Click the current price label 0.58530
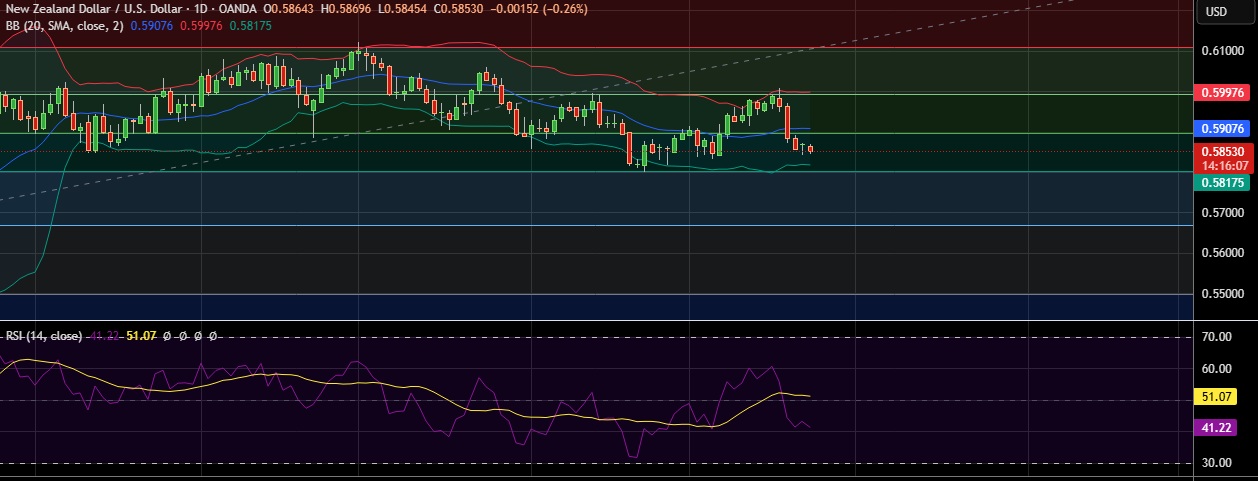Viewport: 1258px width, 481px height. click(1224, 151)
